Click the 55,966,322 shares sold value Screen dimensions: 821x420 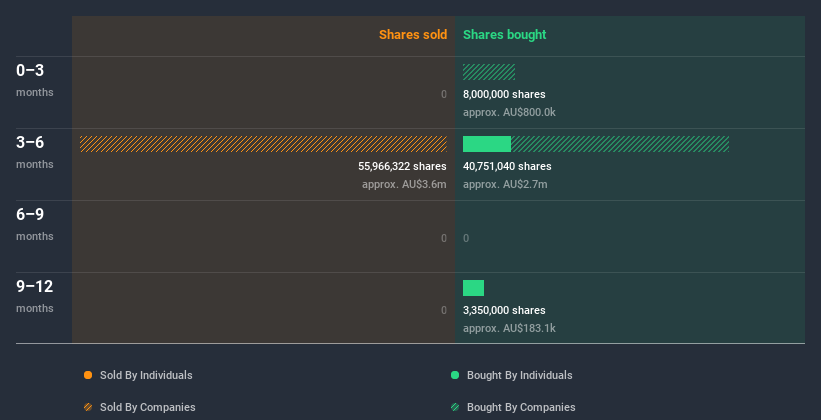402,166
